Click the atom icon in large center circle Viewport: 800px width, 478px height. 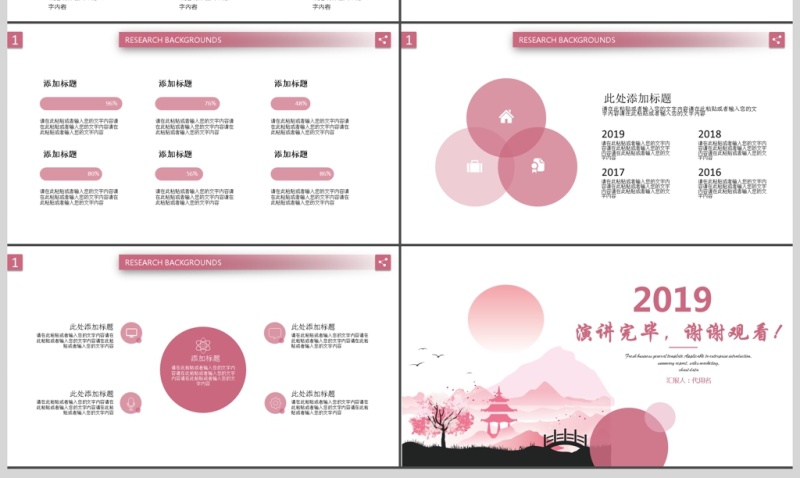(x=203, y=345)
